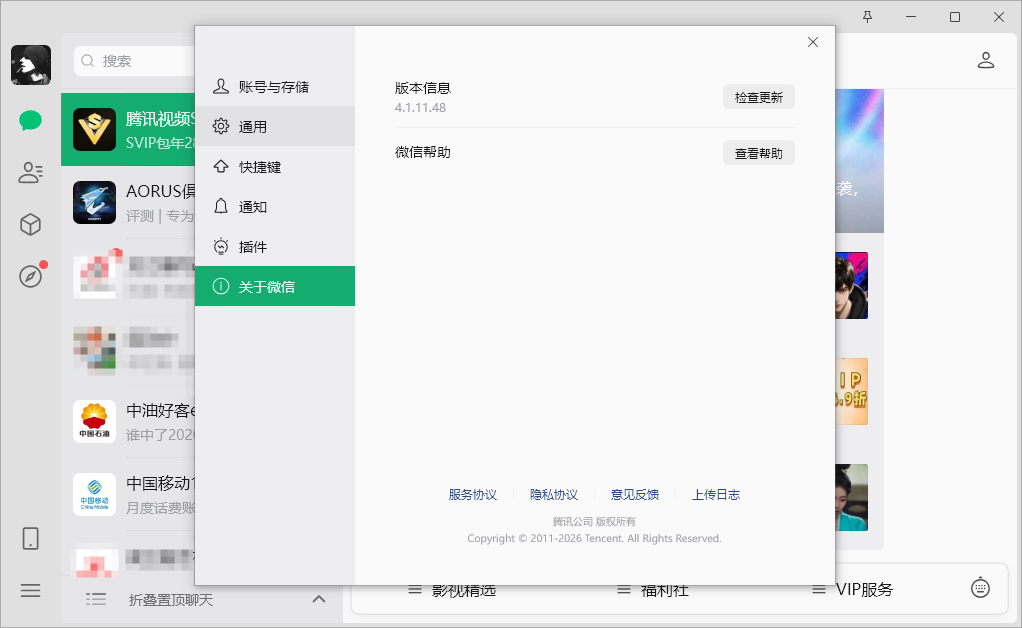
Task: Click the keyboard toggle icon near VIP服务
Action: (980, 588)
